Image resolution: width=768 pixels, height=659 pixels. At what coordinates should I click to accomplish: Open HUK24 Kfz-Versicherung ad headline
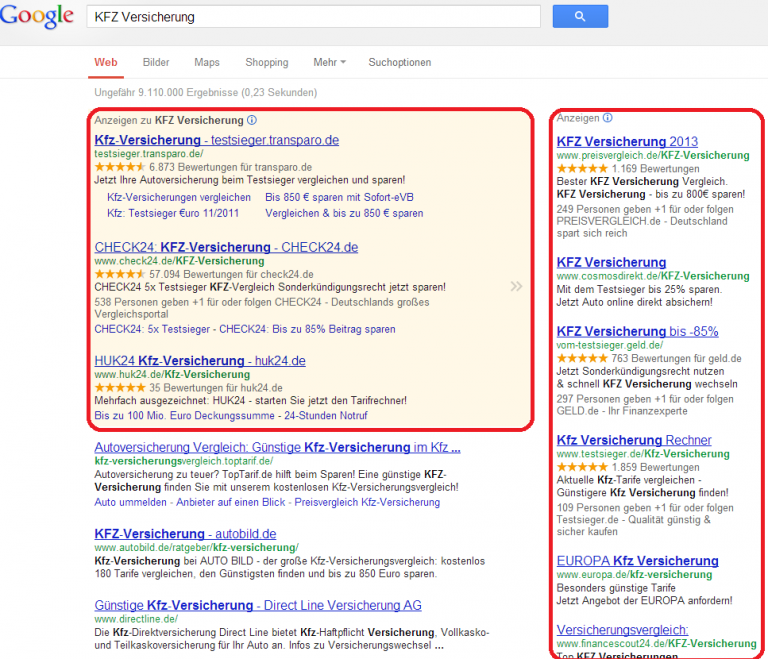(x=200, y=361)
